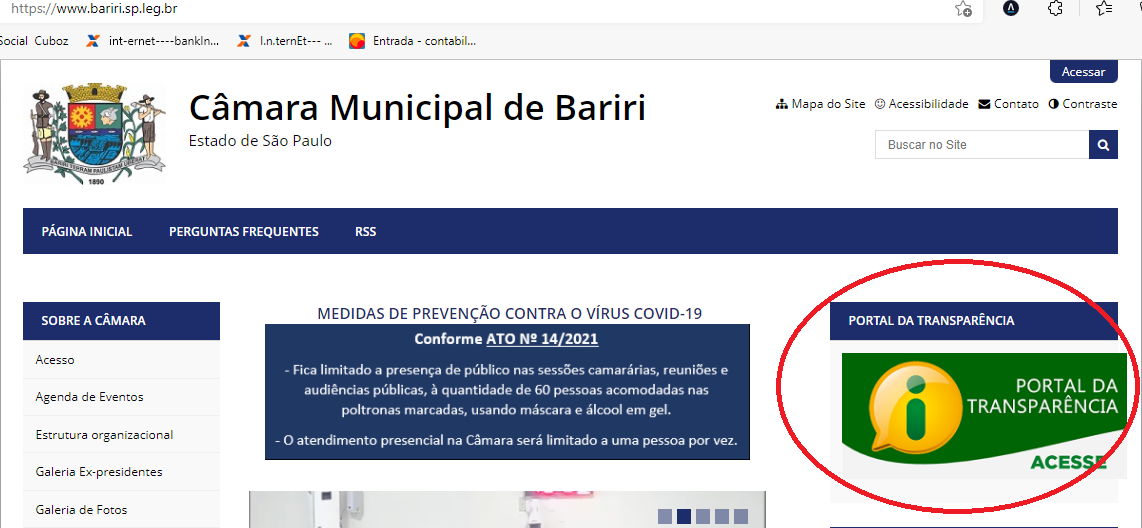Image resolution: width=1142 pixels, height=528 pixels.
Task: Open Contato envelope link
Action: (x=1008, y=104)
